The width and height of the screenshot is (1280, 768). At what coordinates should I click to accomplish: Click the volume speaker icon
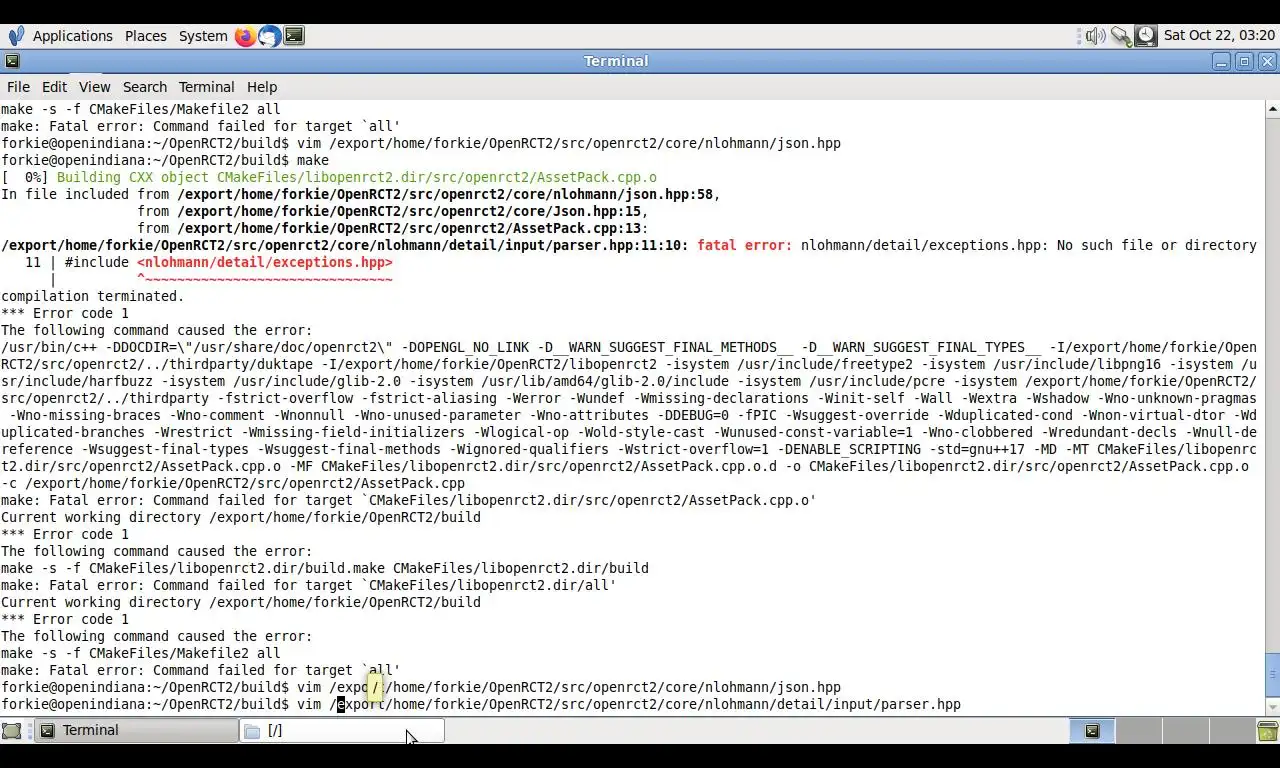click(1095, 36)
